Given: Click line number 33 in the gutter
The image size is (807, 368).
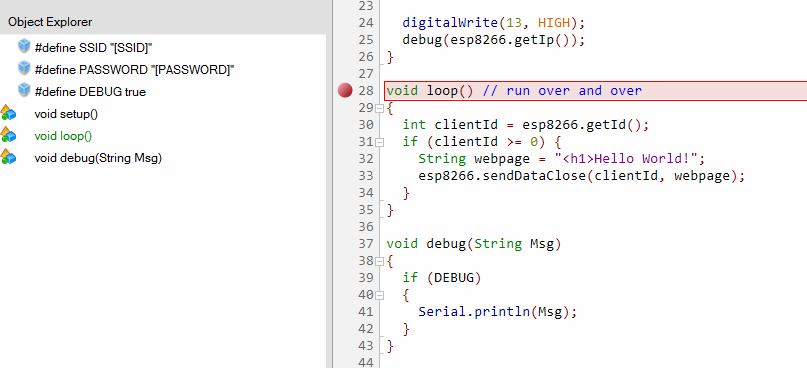Looking at the screenshot, I should [365, 176].
